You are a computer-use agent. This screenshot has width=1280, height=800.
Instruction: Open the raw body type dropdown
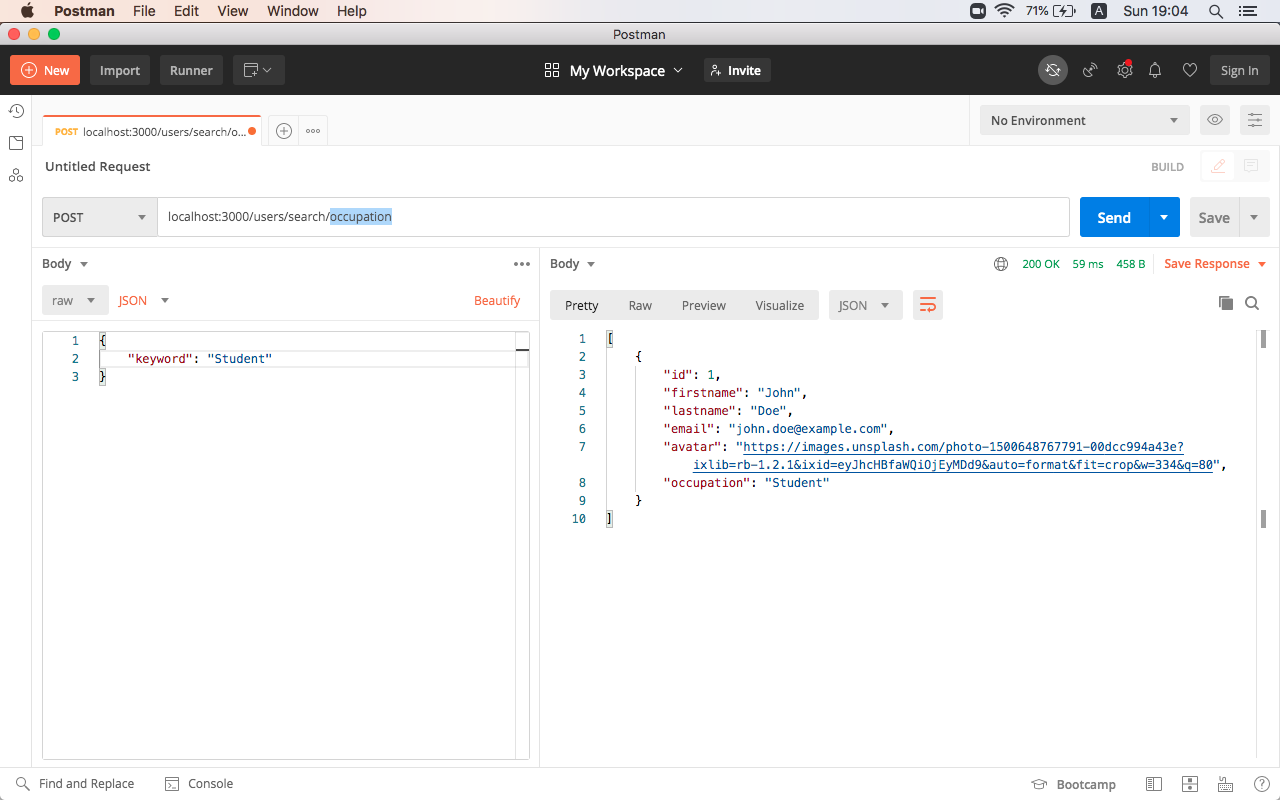[x=75, y=300]
